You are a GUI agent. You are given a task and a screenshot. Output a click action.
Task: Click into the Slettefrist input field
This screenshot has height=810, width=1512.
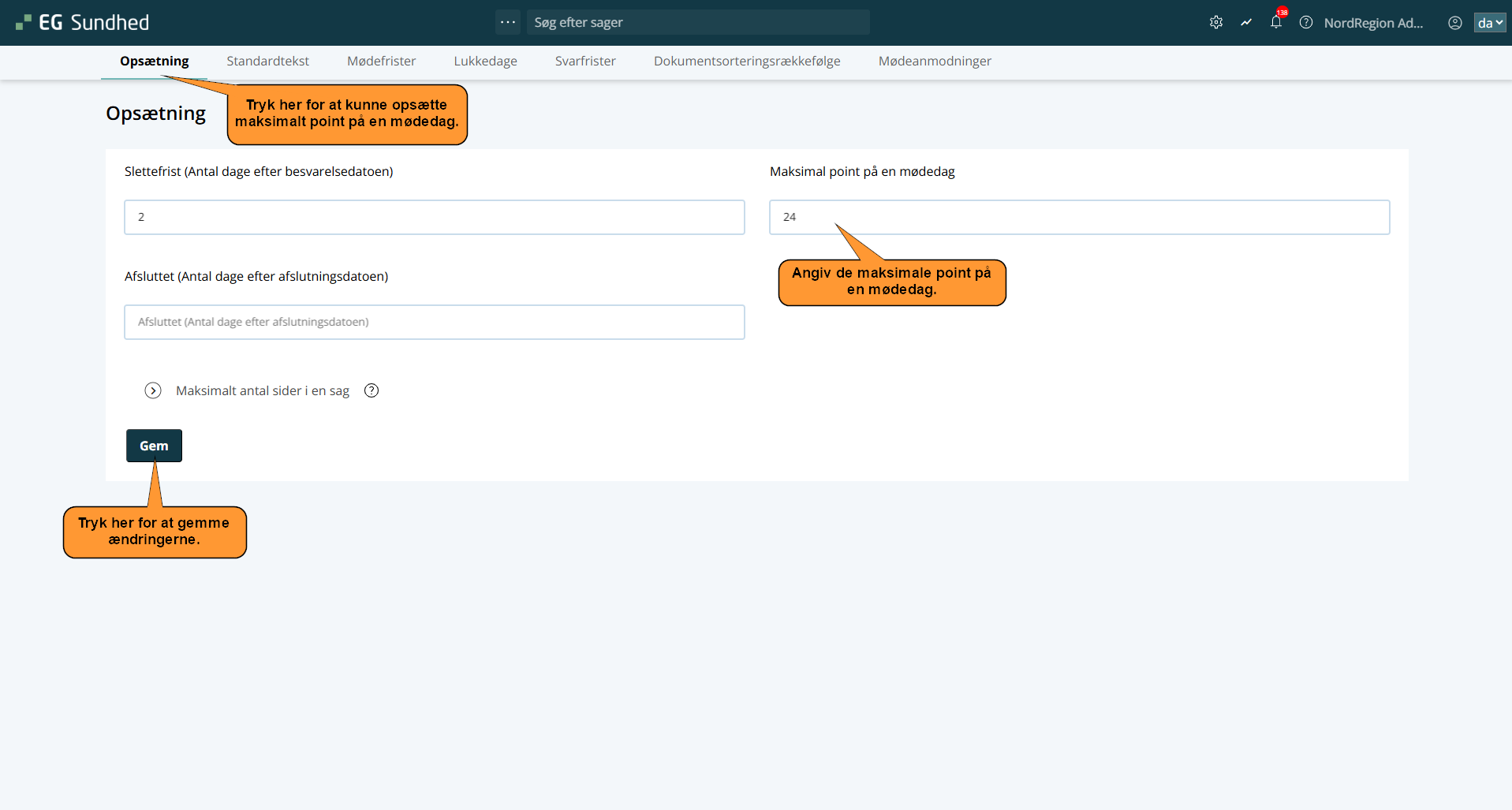click(434, 217)
